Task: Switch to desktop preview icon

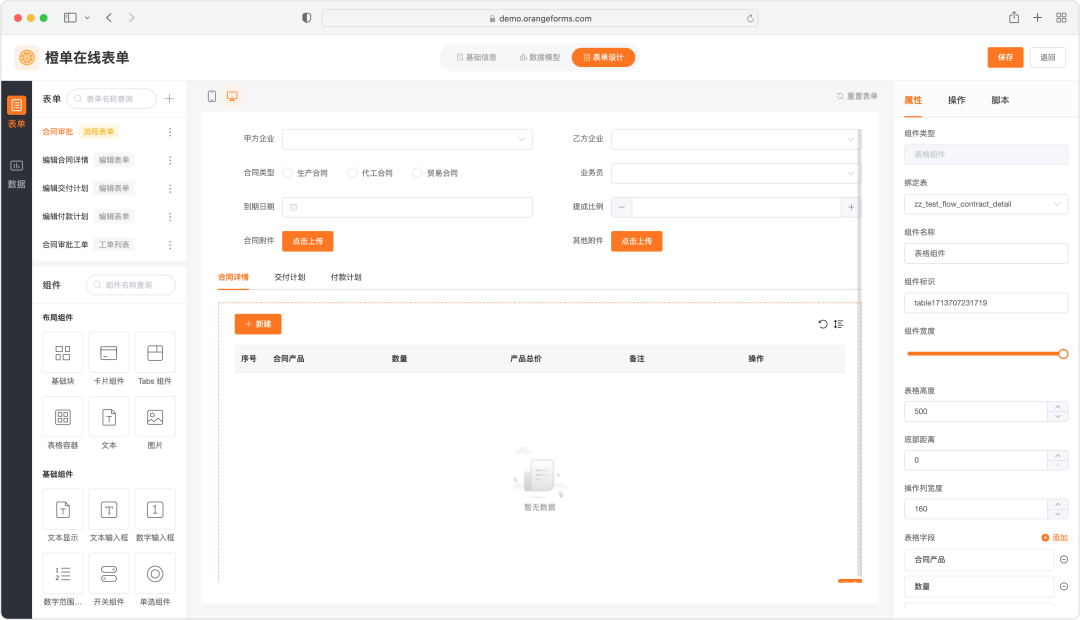Action: pyautogui.click(x=233, y=96)
